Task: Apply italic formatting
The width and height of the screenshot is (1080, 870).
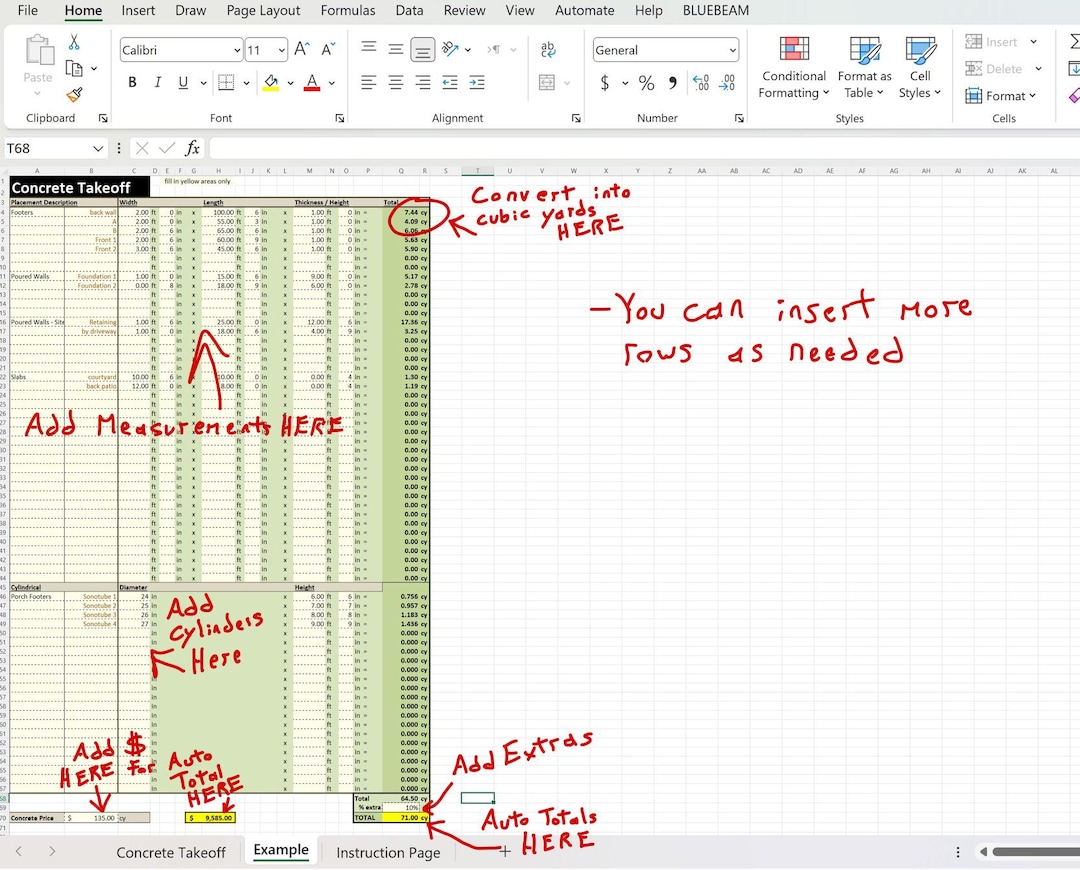Action: pos(157,82)
